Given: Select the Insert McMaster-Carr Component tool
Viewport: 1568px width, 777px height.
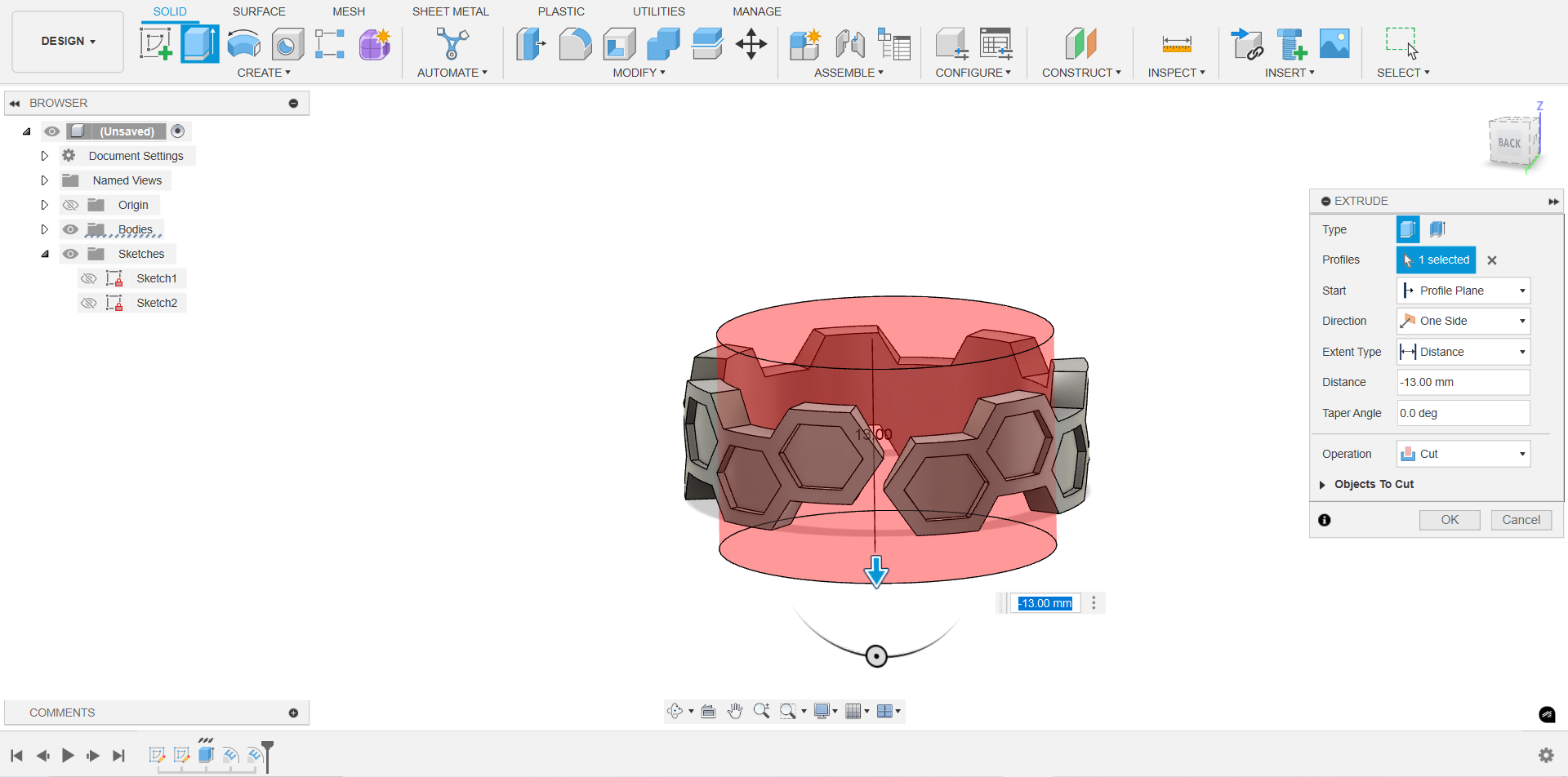Looking at the screenshot, I should tap(1291, 43).
